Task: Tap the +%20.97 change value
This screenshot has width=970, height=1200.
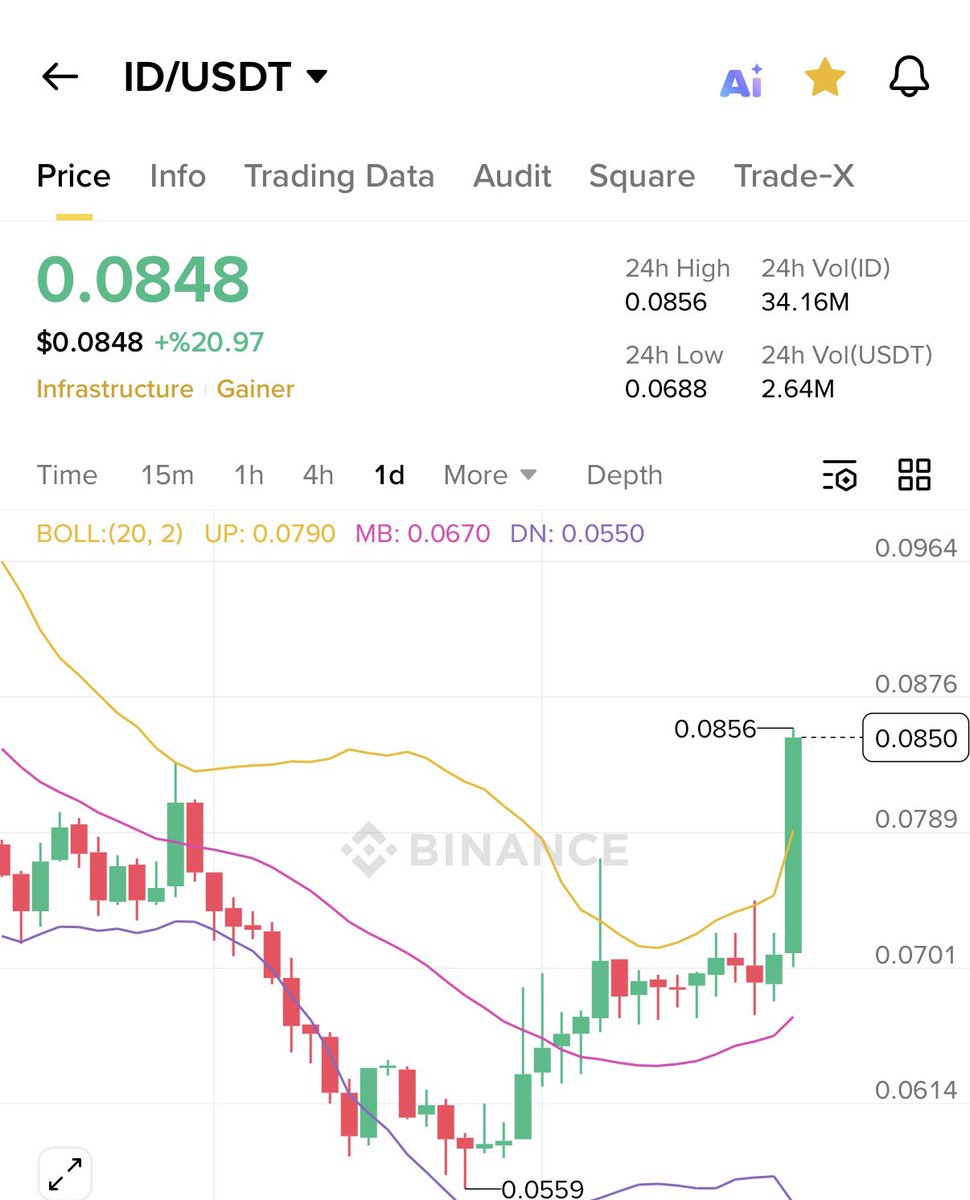Action: [x=209, y=342]
